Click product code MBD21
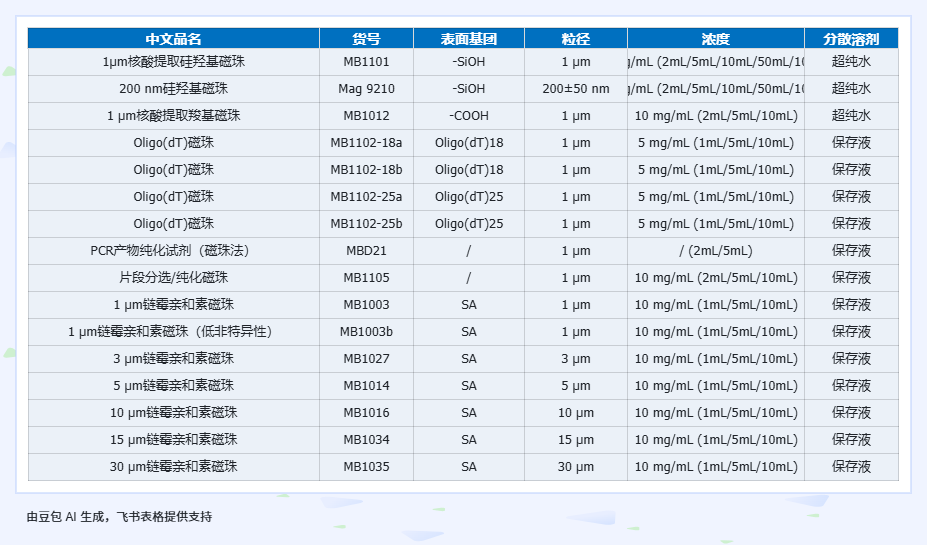 pos(366,251)
